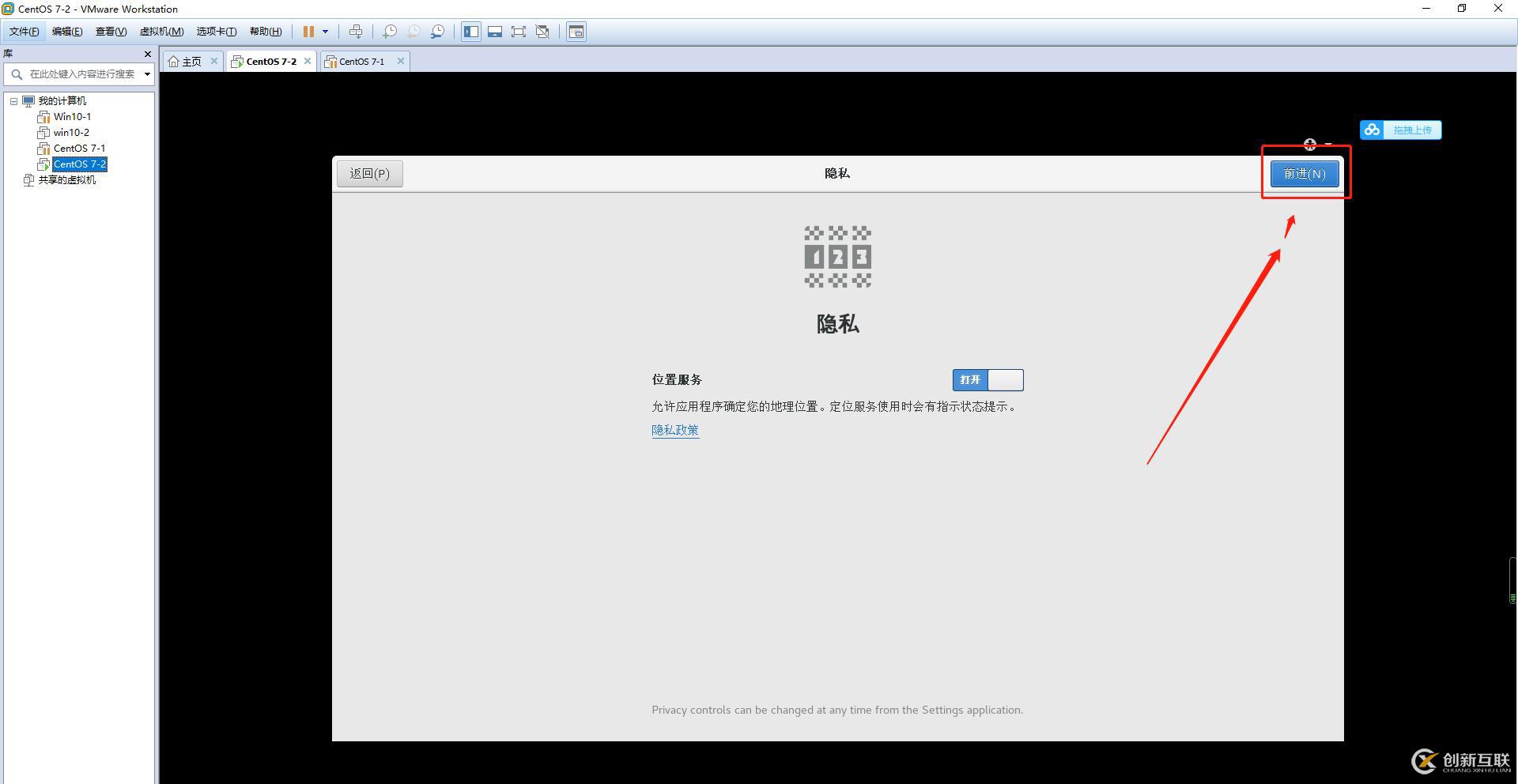Screen dimensions: 1518x784
Task: Close the 主页 tab
Action: [x=213, y=61]
